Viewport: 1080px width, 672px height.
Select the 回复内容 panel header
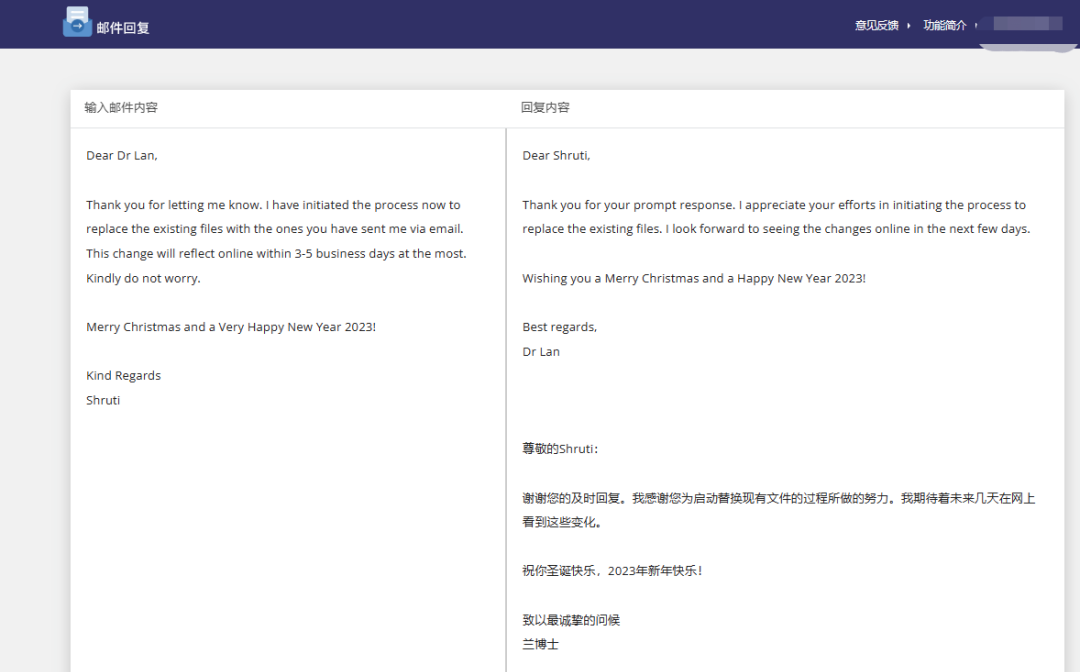point(545,107)
